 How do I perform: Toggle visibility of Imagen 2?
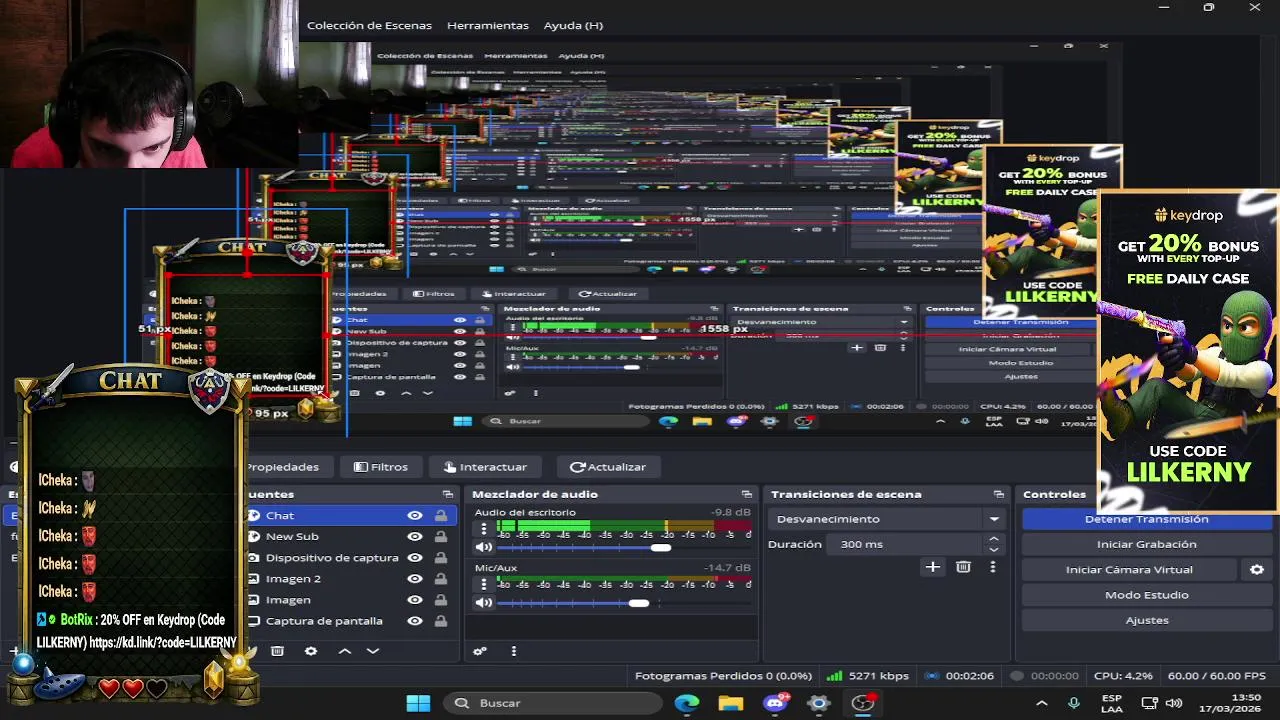click(x=415, y=579)
